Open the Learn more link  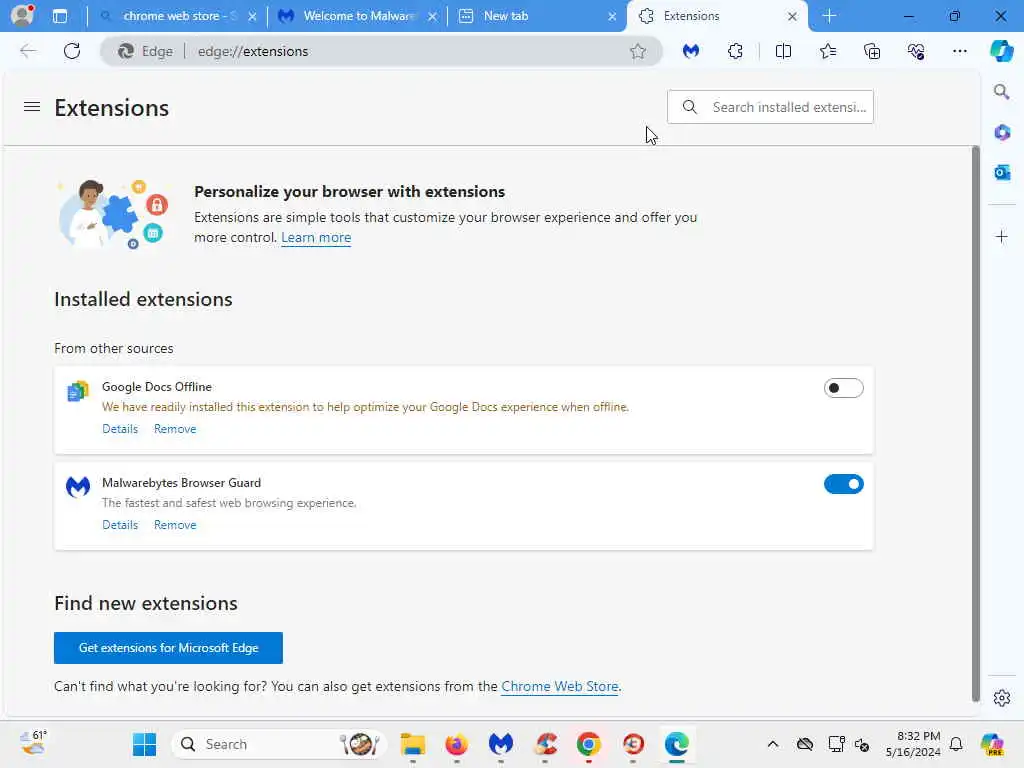[x=316, y=237]
